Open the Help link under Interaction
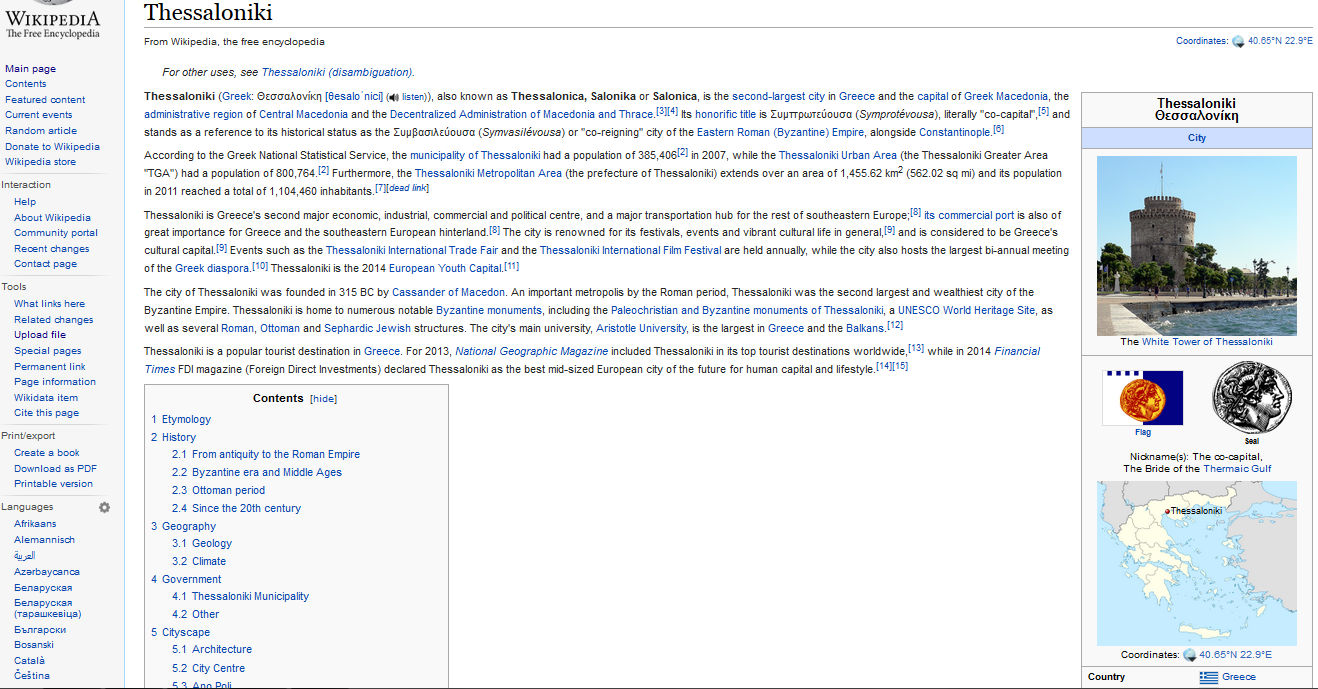This screenshot has width=1318, height=689. [25, 202]
